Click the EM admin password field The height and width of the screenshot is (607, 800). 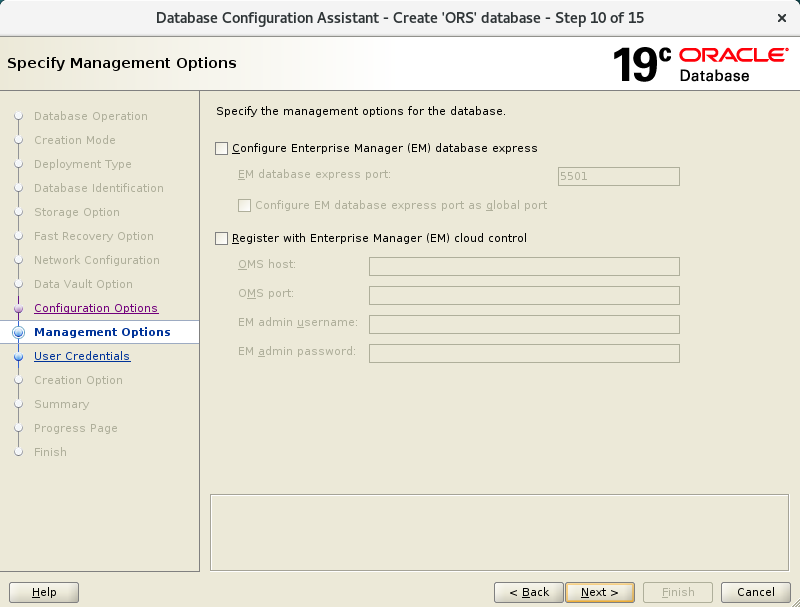tap(524, 353)
